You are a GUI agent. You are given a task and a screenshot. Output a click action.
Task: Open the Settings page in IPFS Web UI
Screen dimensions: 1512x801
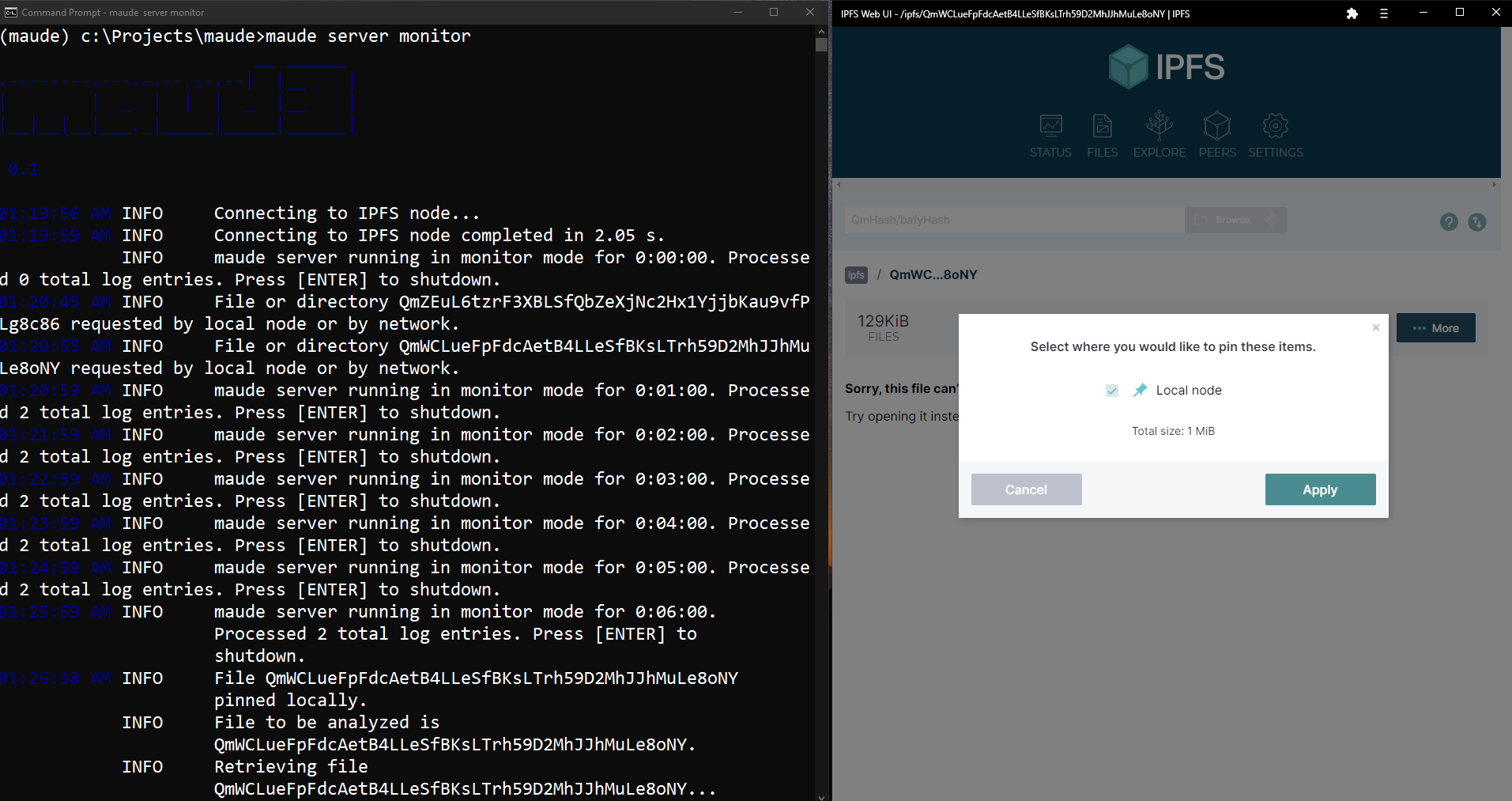tap(1276, 136)
